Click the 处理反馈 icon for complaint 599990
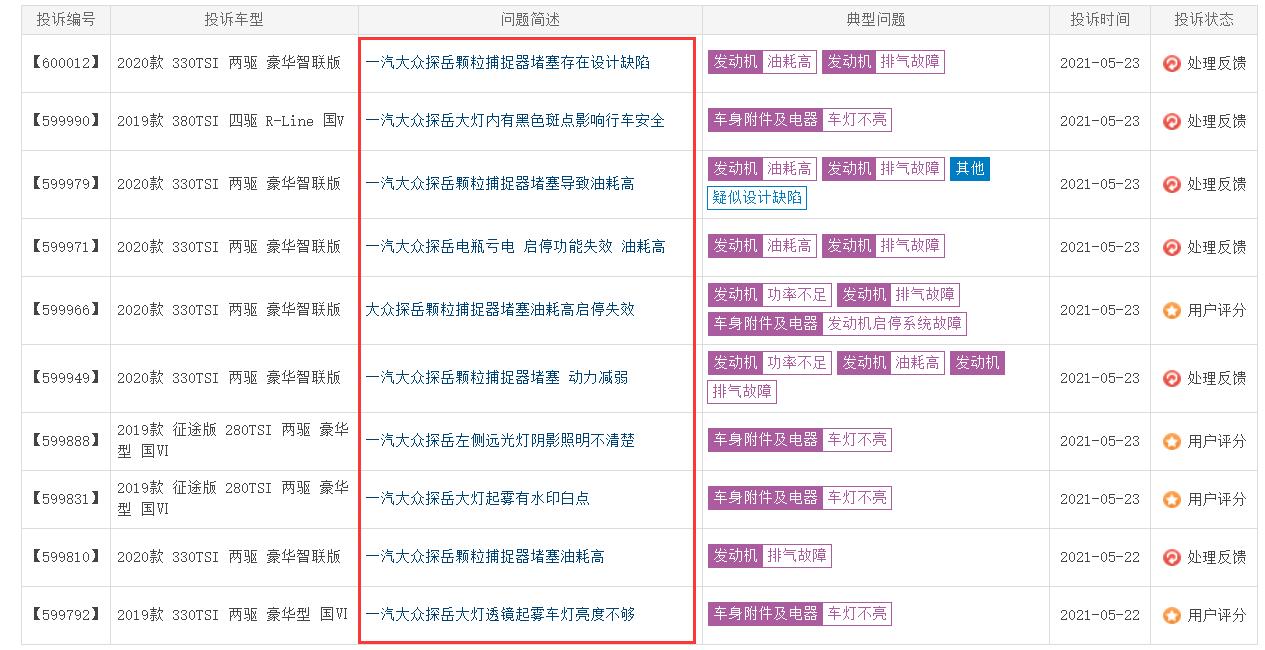The image size is (1265, 650). click(x=1171, y=121)
